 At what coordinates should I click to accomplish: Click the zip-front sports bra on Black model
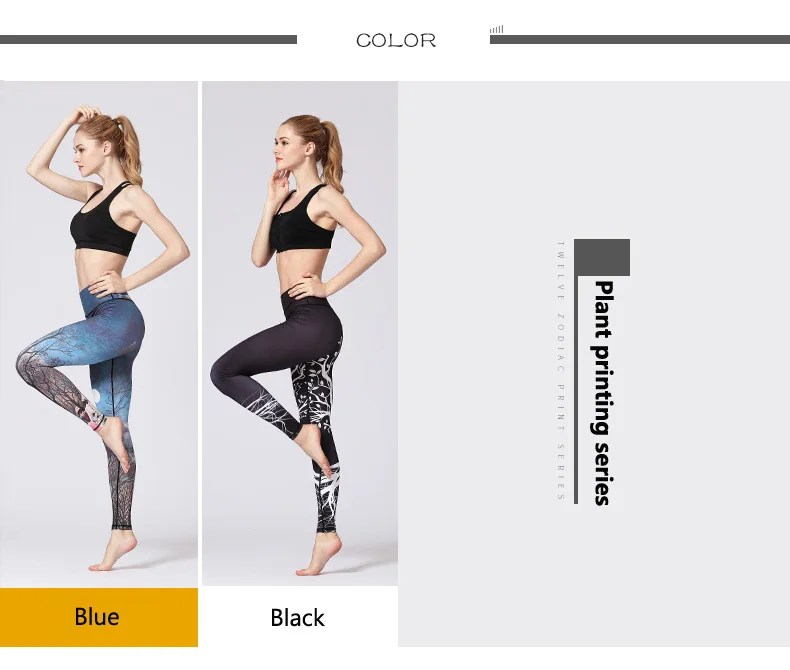click(x=303, y=223)
